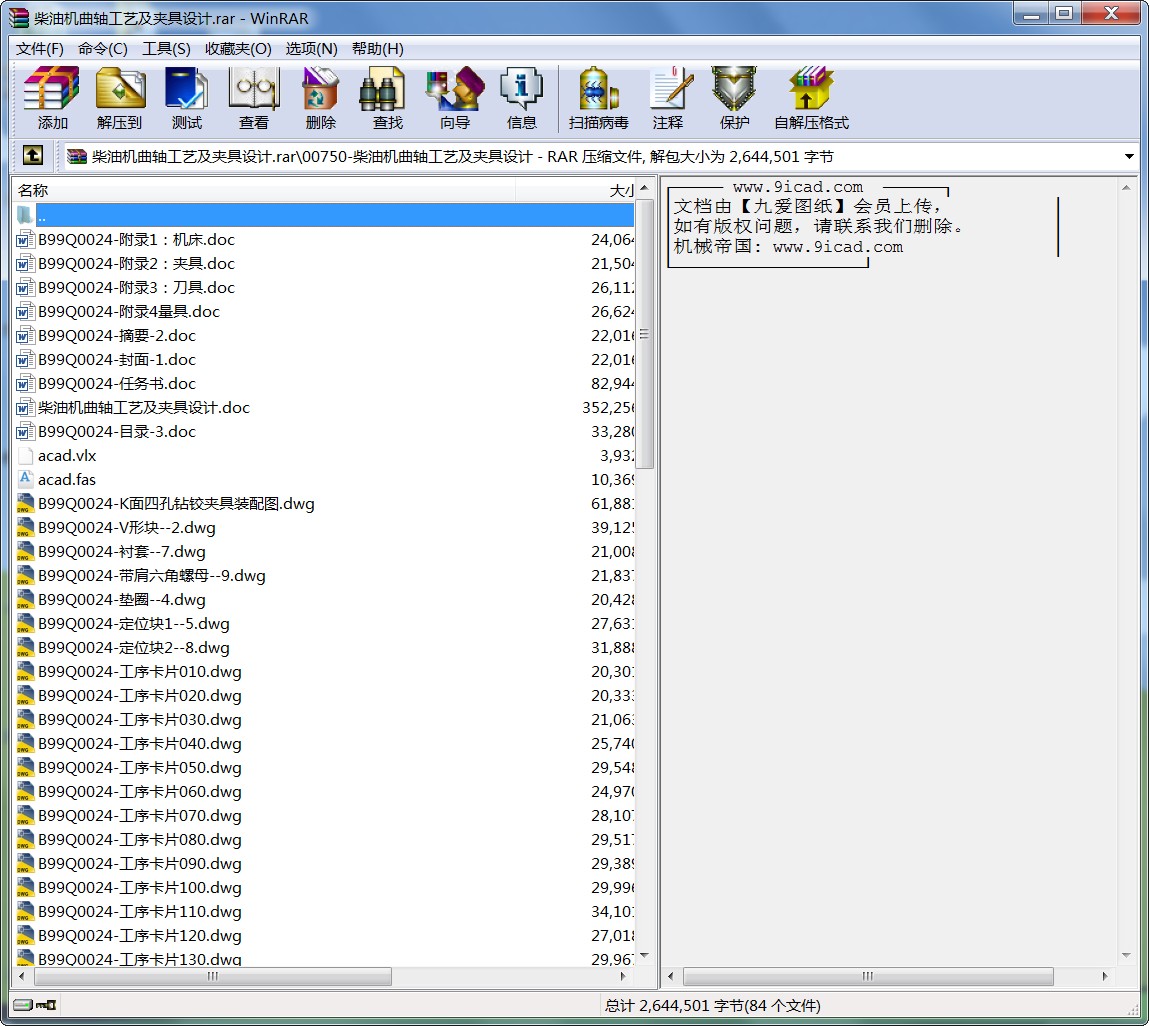Click 24,064 size of 附录1：机床.doc
Screen dimensions: 1149x1026
point(613,240)
